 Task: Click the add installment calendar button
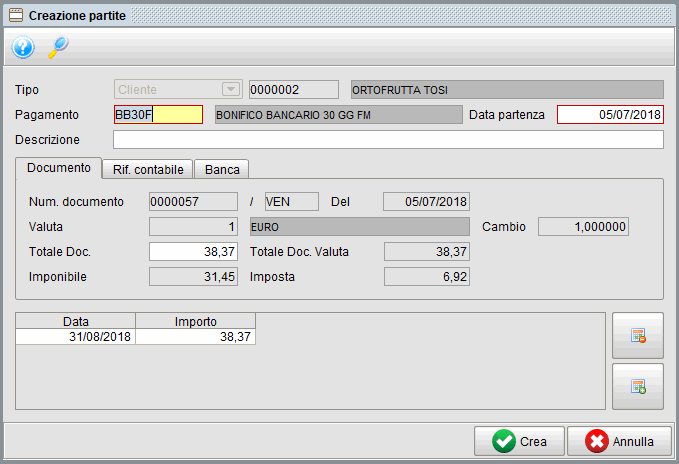pos(637,387)
